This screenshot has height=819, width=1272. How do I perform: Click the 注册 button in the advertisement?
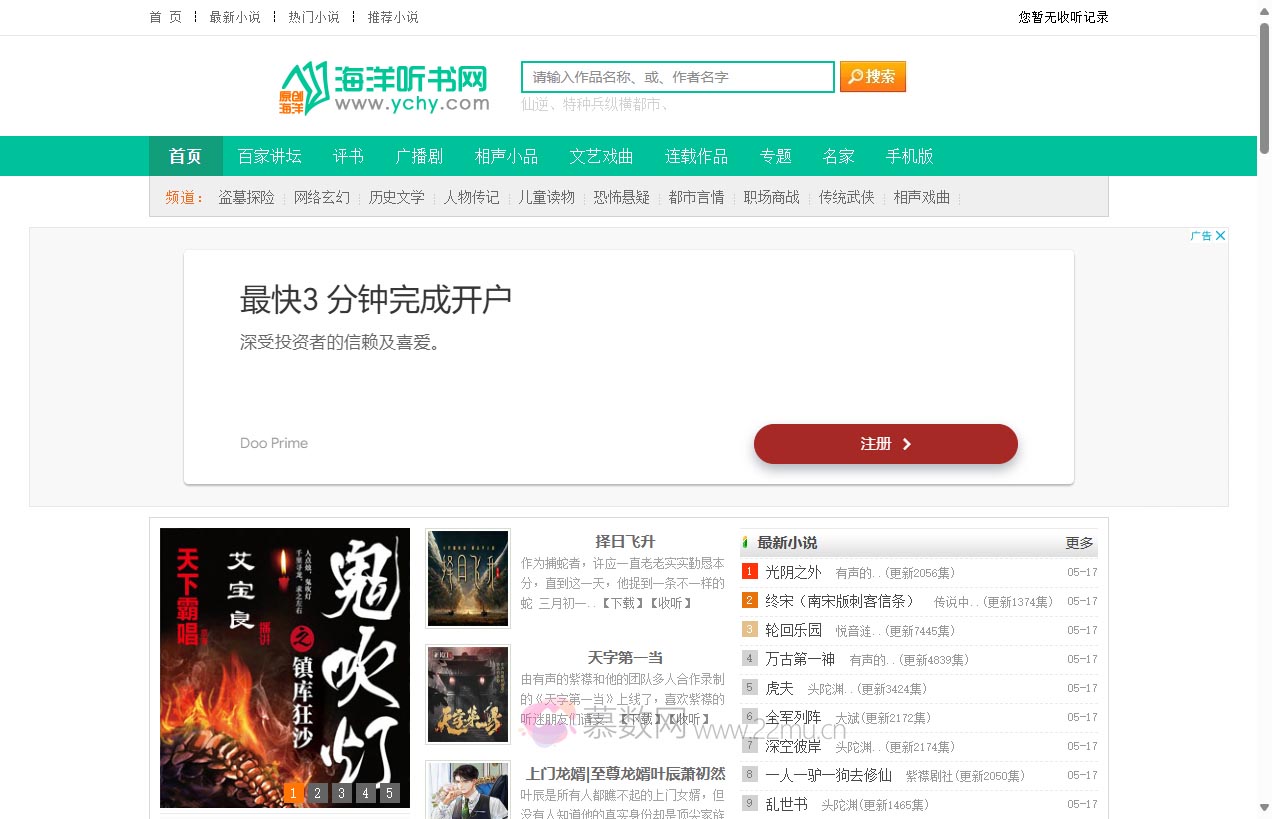[886, 444]
